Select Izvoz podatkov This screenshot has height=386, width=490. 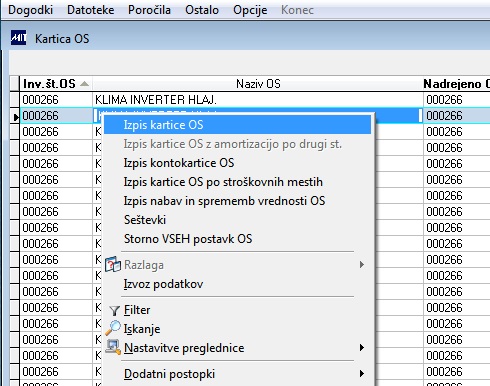(237, 284)
